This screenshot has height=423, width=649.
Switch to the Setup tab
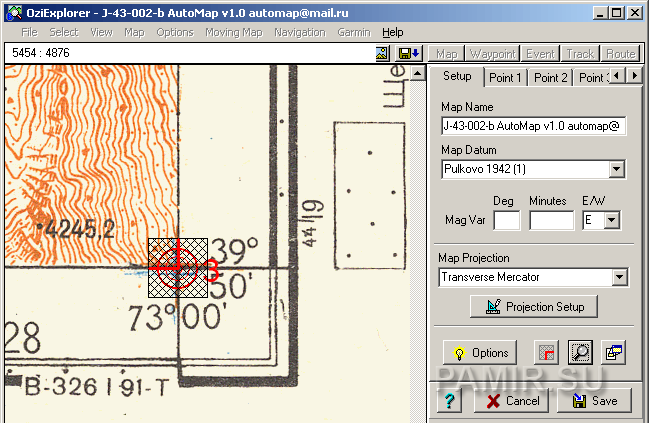pyautogui.click(x=457, y=76)
